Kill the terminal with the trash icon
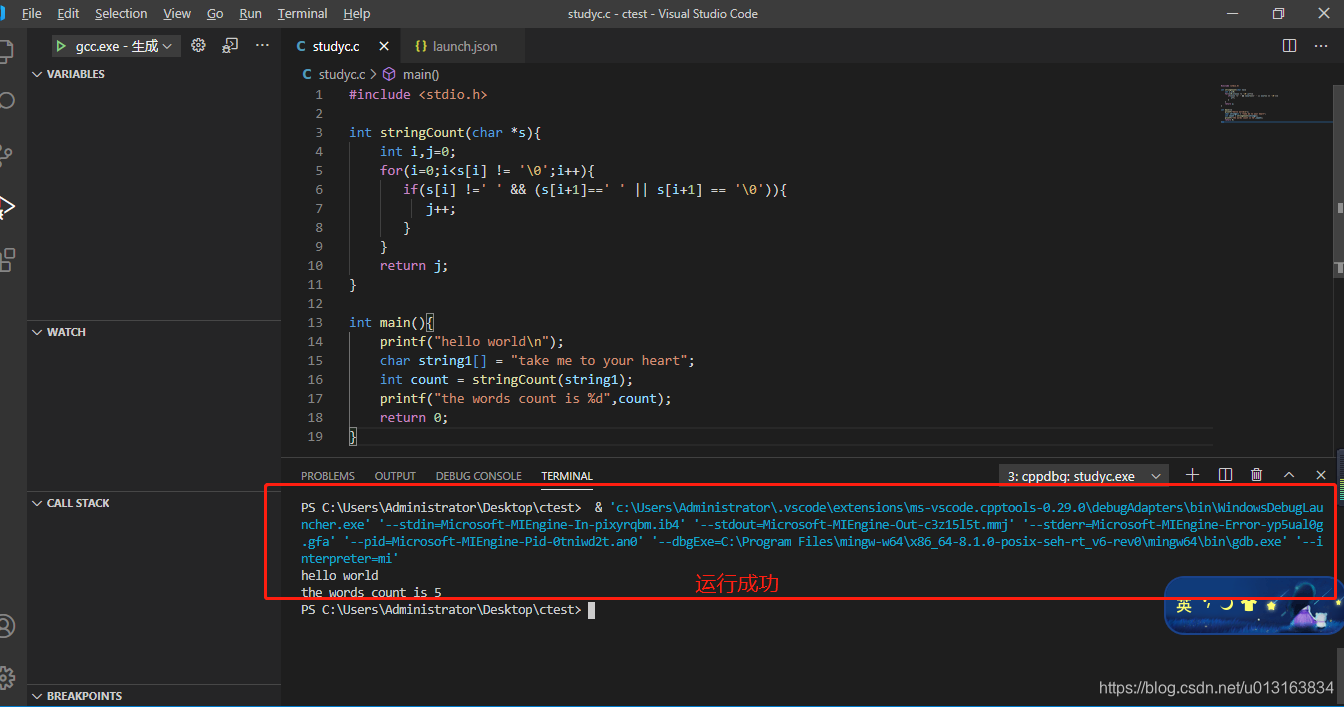The image size is (1344, 707). pos(1256,474)
